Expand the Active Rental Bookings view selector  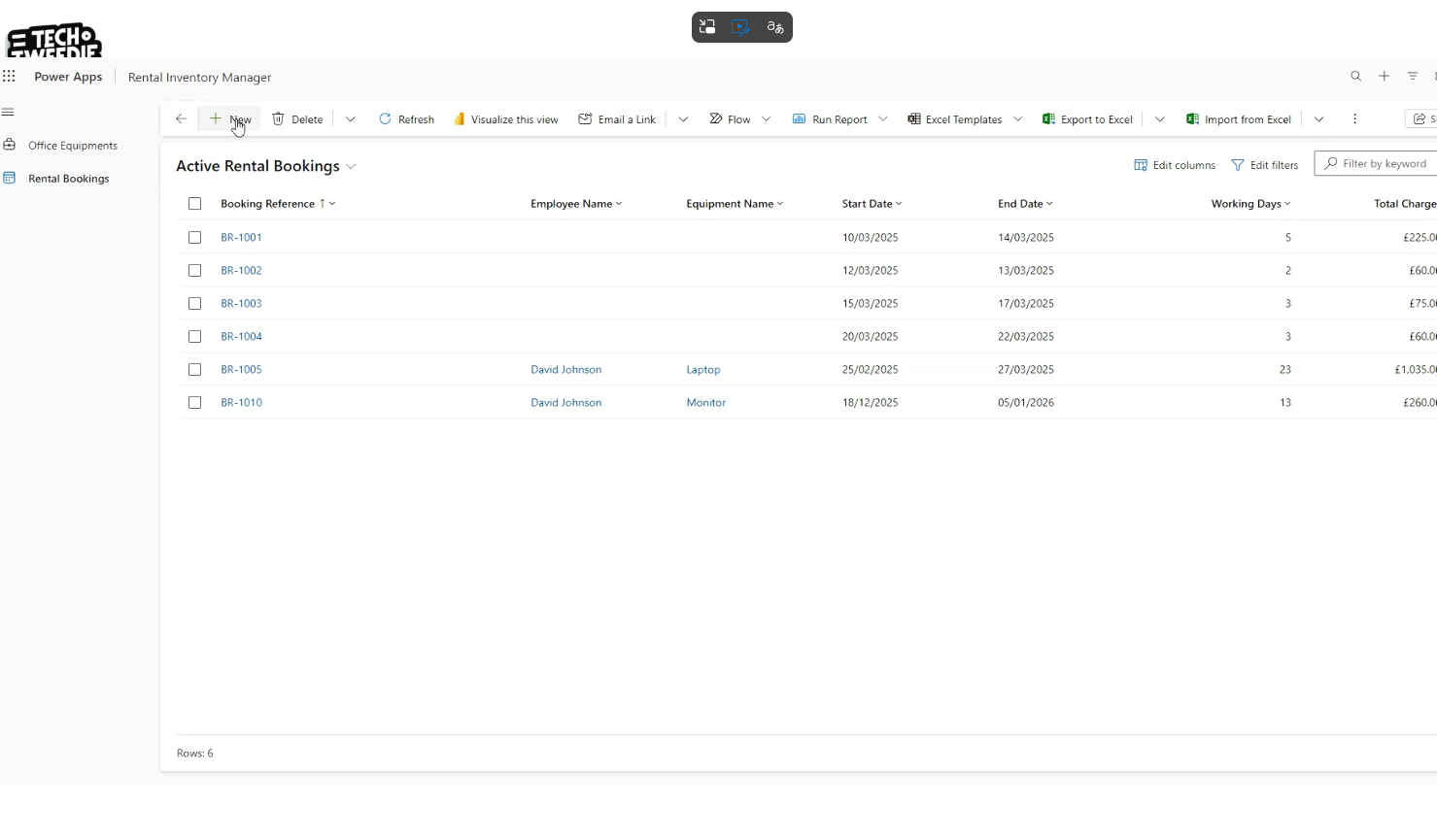click(351, 167)
